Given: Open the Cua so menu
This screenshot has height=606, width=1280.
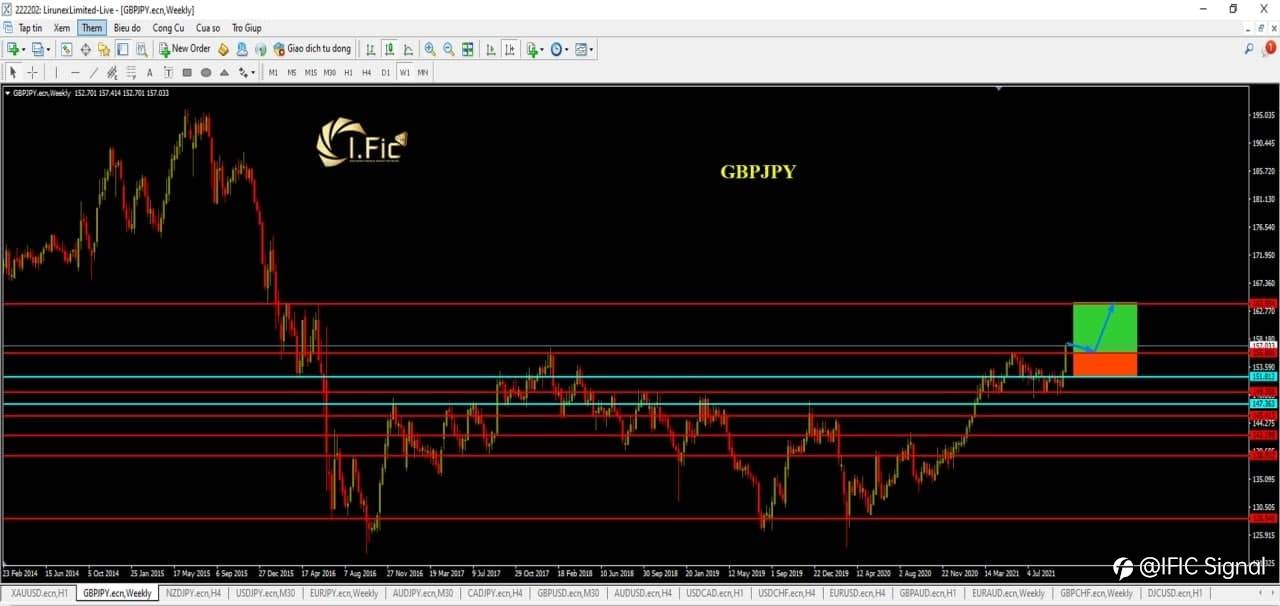Looking at the screenshot, I should pos(208,28).
